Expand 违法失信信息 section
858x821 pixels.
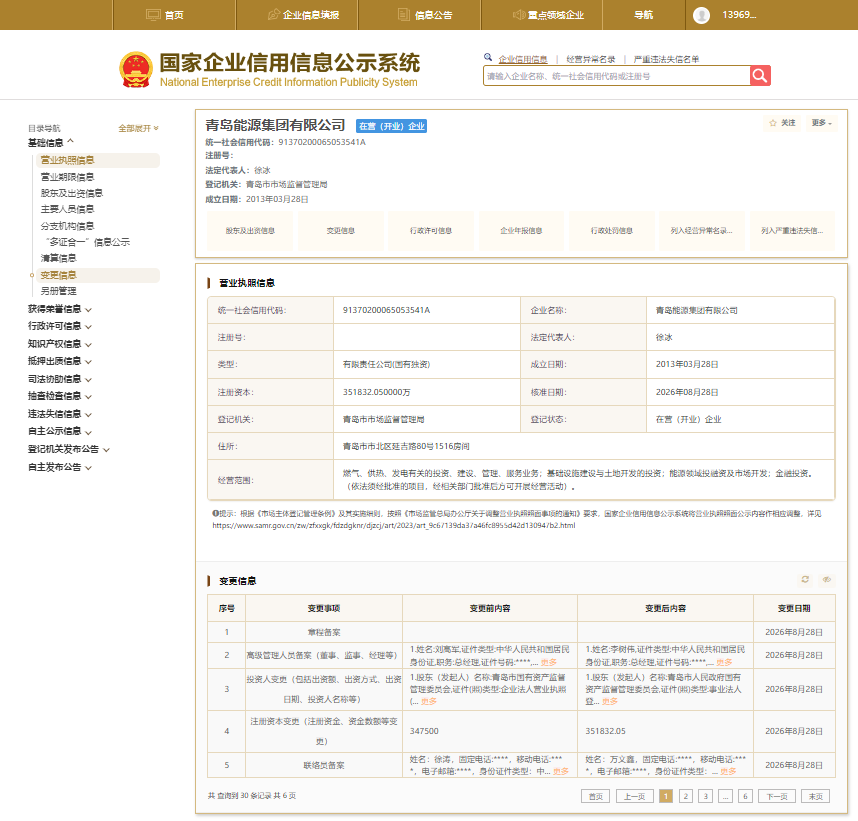point(60,414)
